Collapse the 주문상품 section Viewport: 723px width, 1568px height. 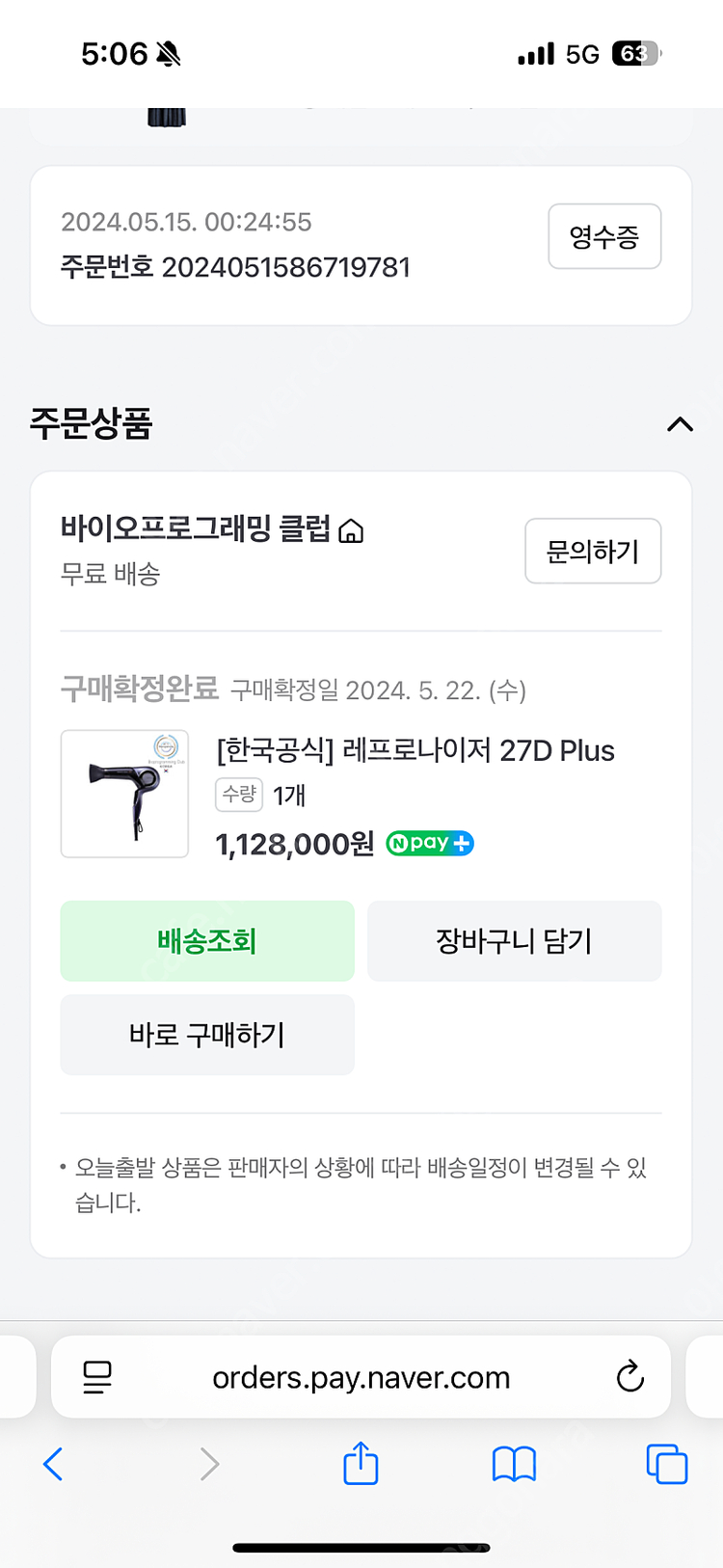pos(680,424)
